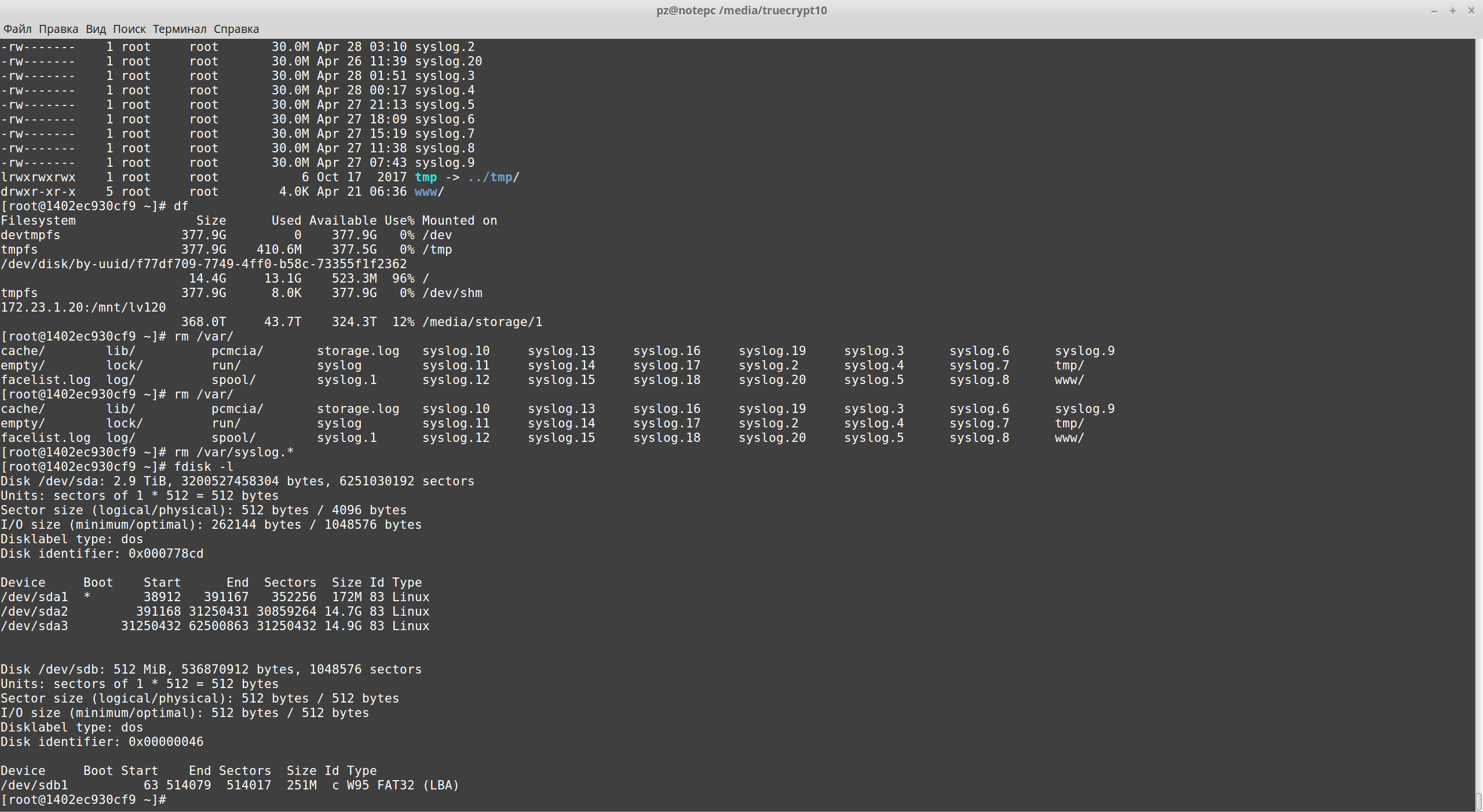Click the 'df' command on prompt line
The image size is (1483, 812).
point(181,206)
